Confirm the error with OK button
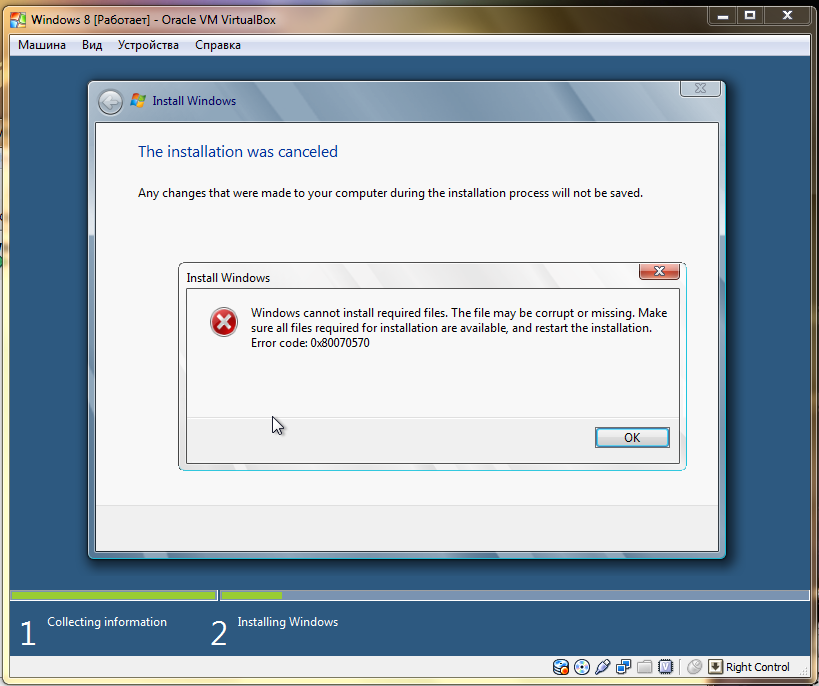 click(632, 437)
